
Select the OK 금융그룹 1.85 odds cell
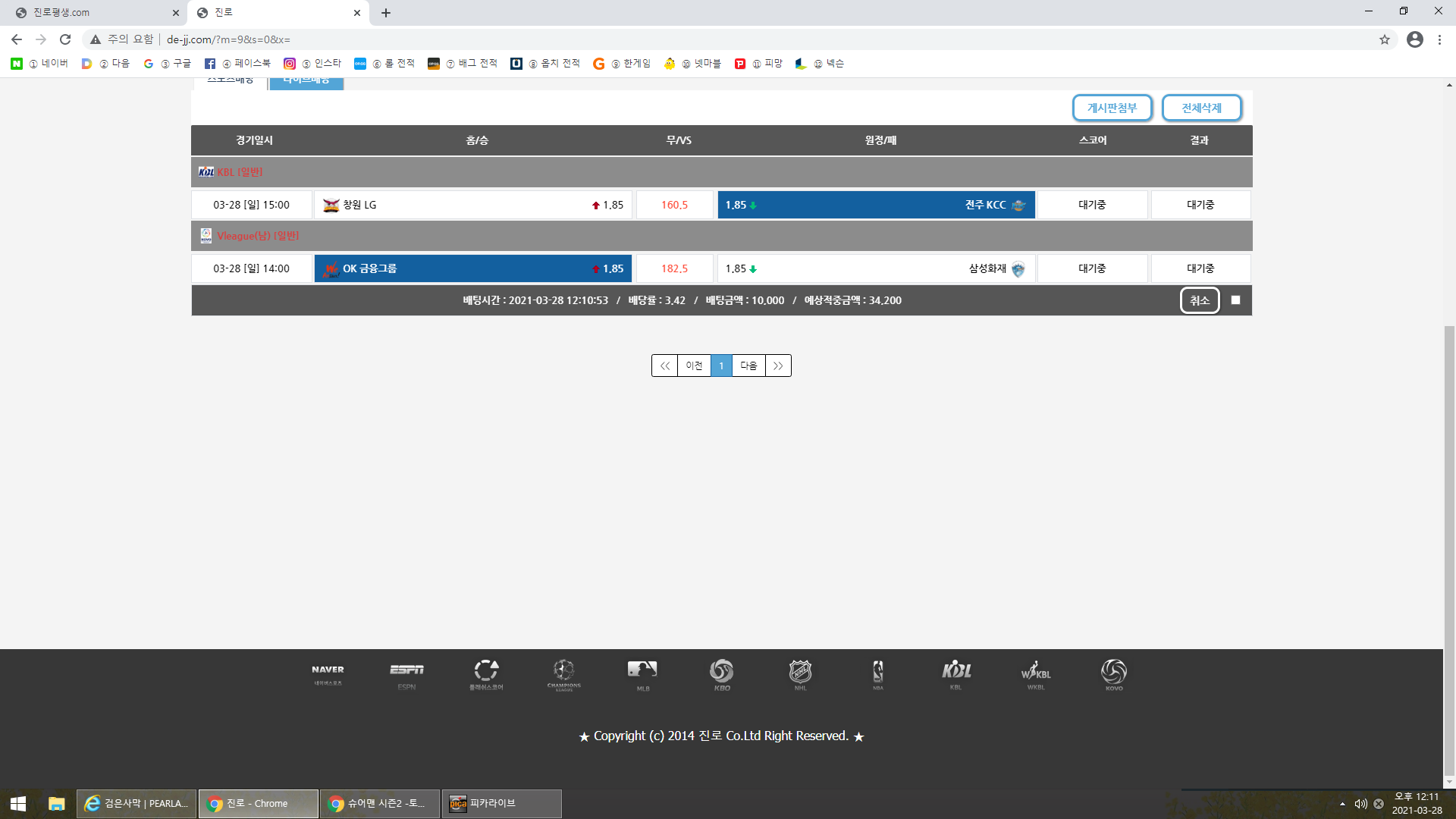pos(472,268)
